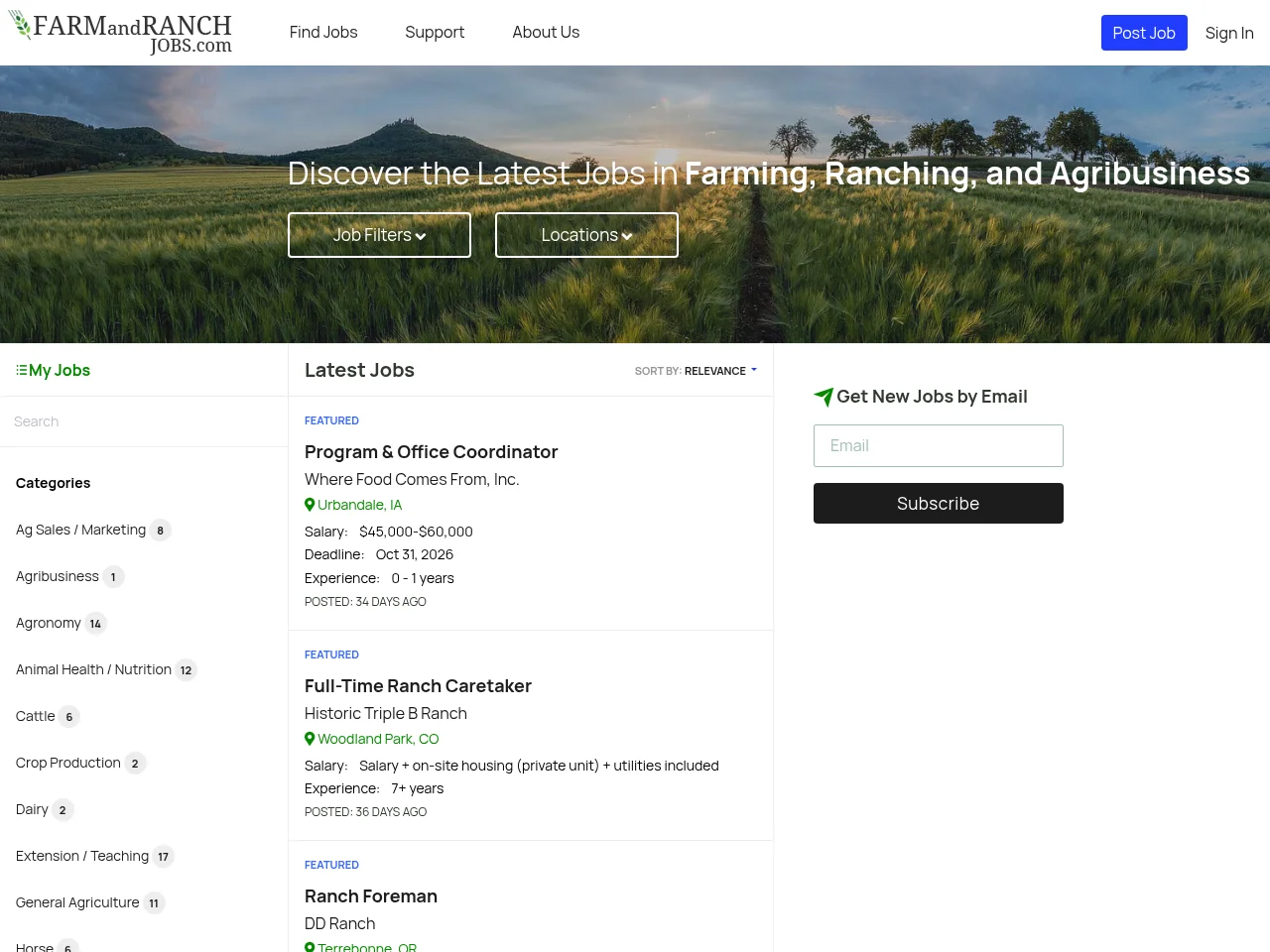This screenshot has height=952, width=1270.
Task: Click the 'Get New Jobs by Email' heading
Action: [932, 397]
